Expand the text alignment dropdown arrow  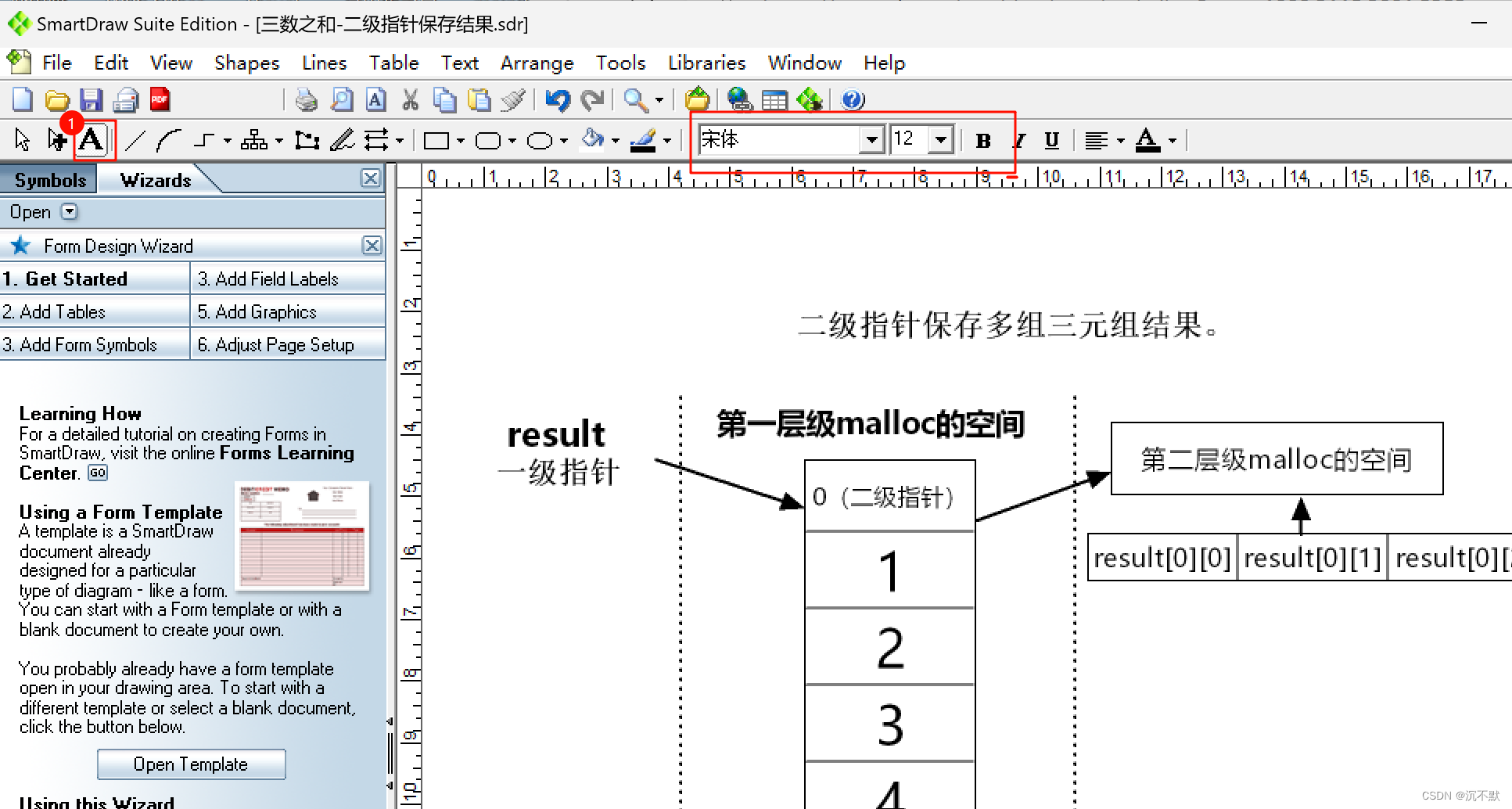(x=1120, y=142)
